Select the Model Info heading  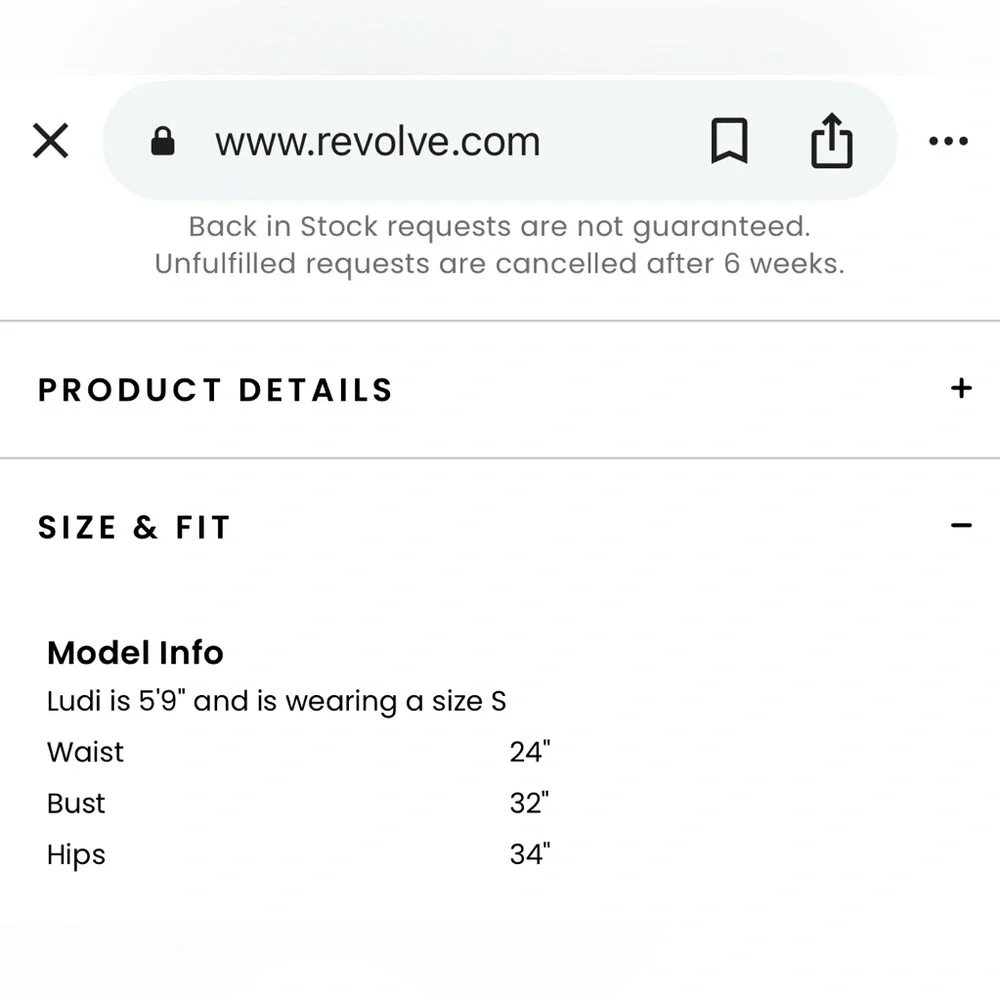[135, 653]
